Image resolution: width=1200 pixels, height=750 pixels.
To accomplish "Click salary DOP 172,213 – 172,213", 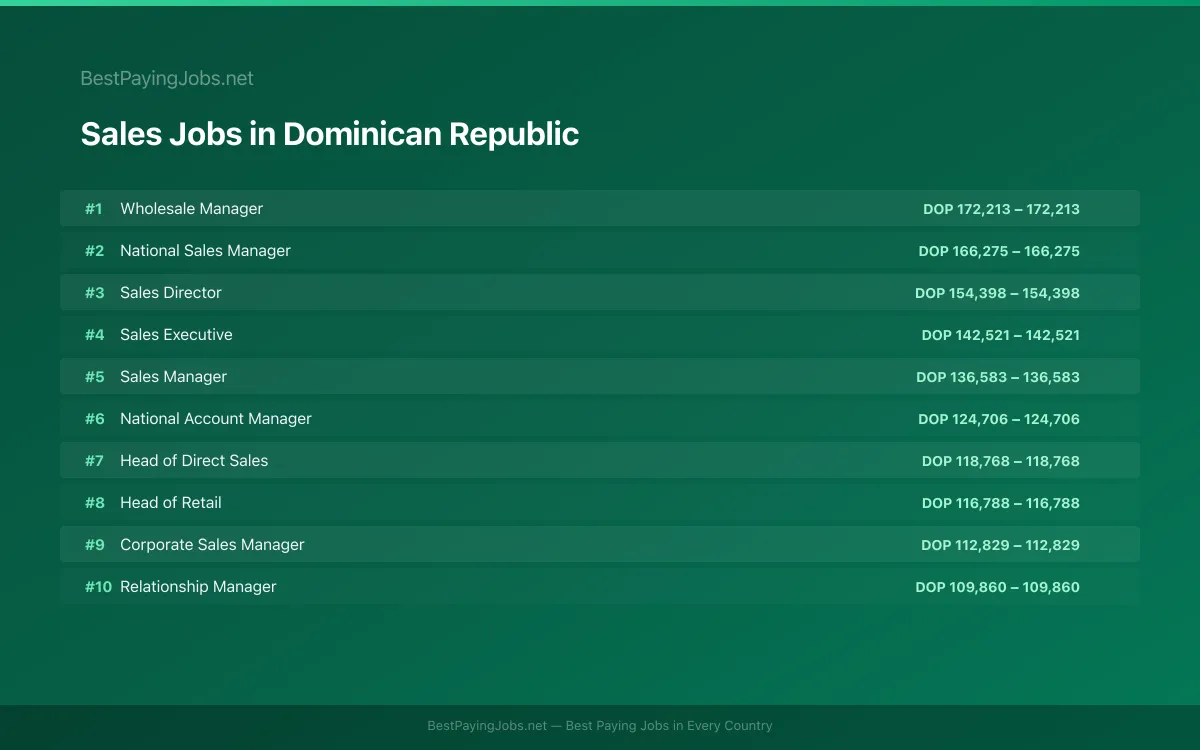I will 1001,209.
